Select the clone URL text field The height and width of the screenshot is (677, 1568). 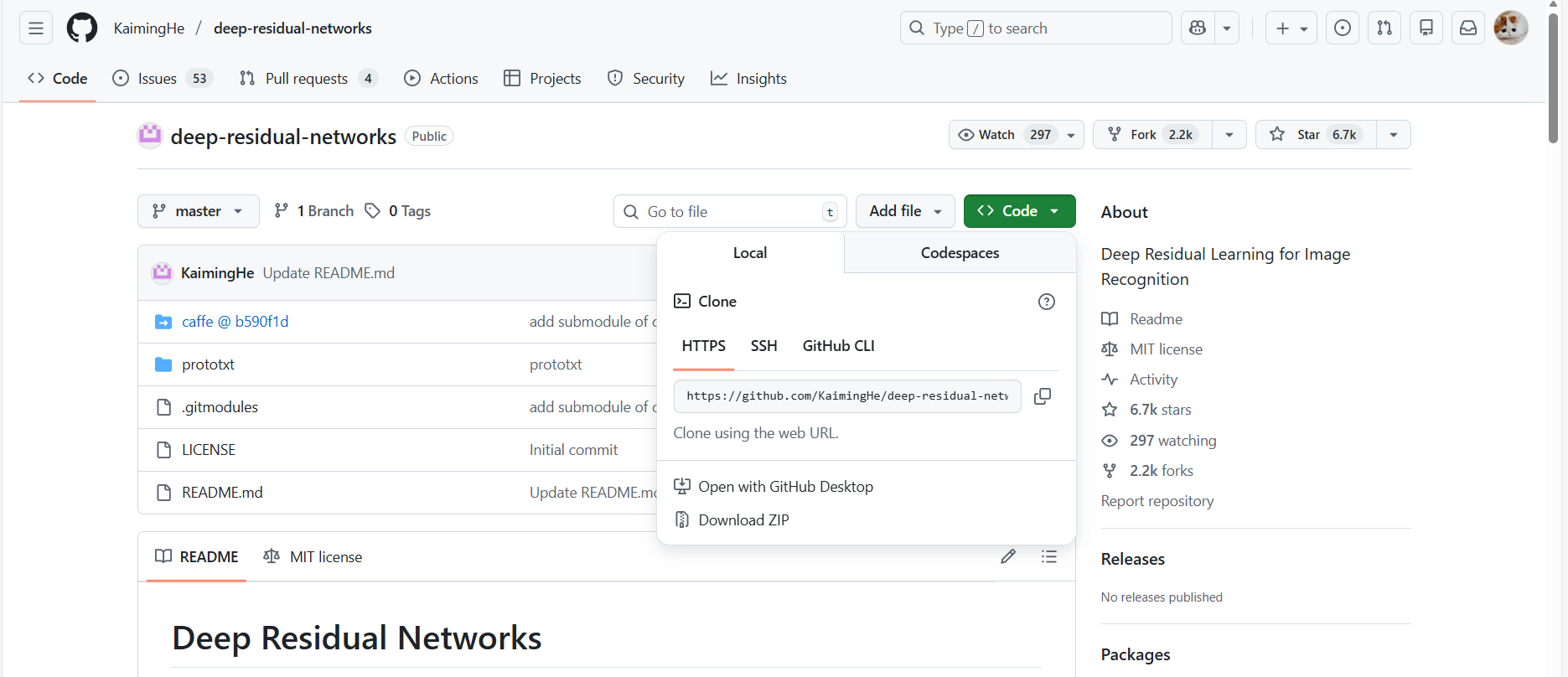(x=847, y=396)
